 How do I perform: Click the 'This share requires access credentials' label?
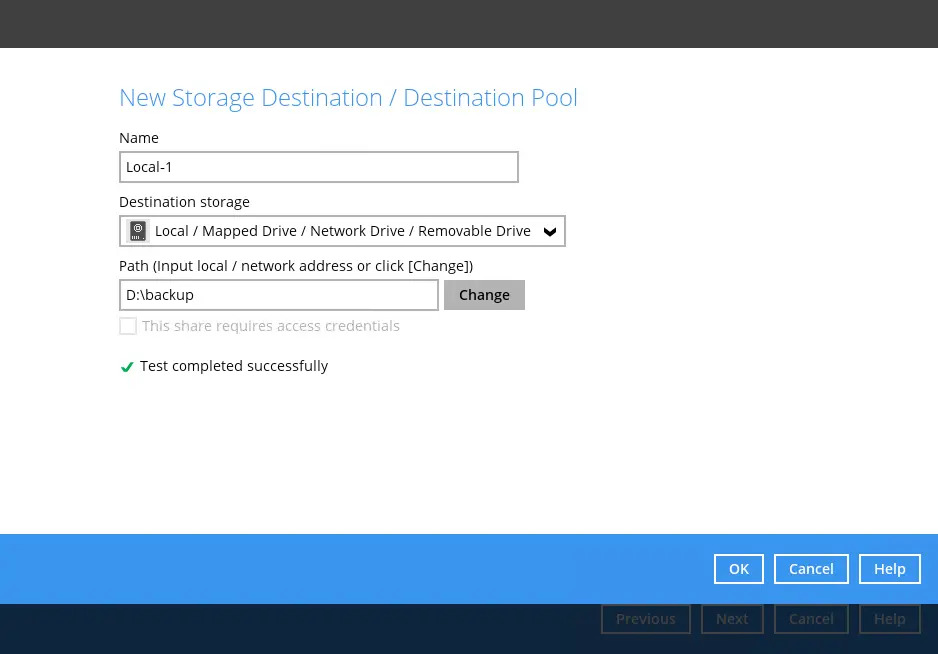click(270, 326)
